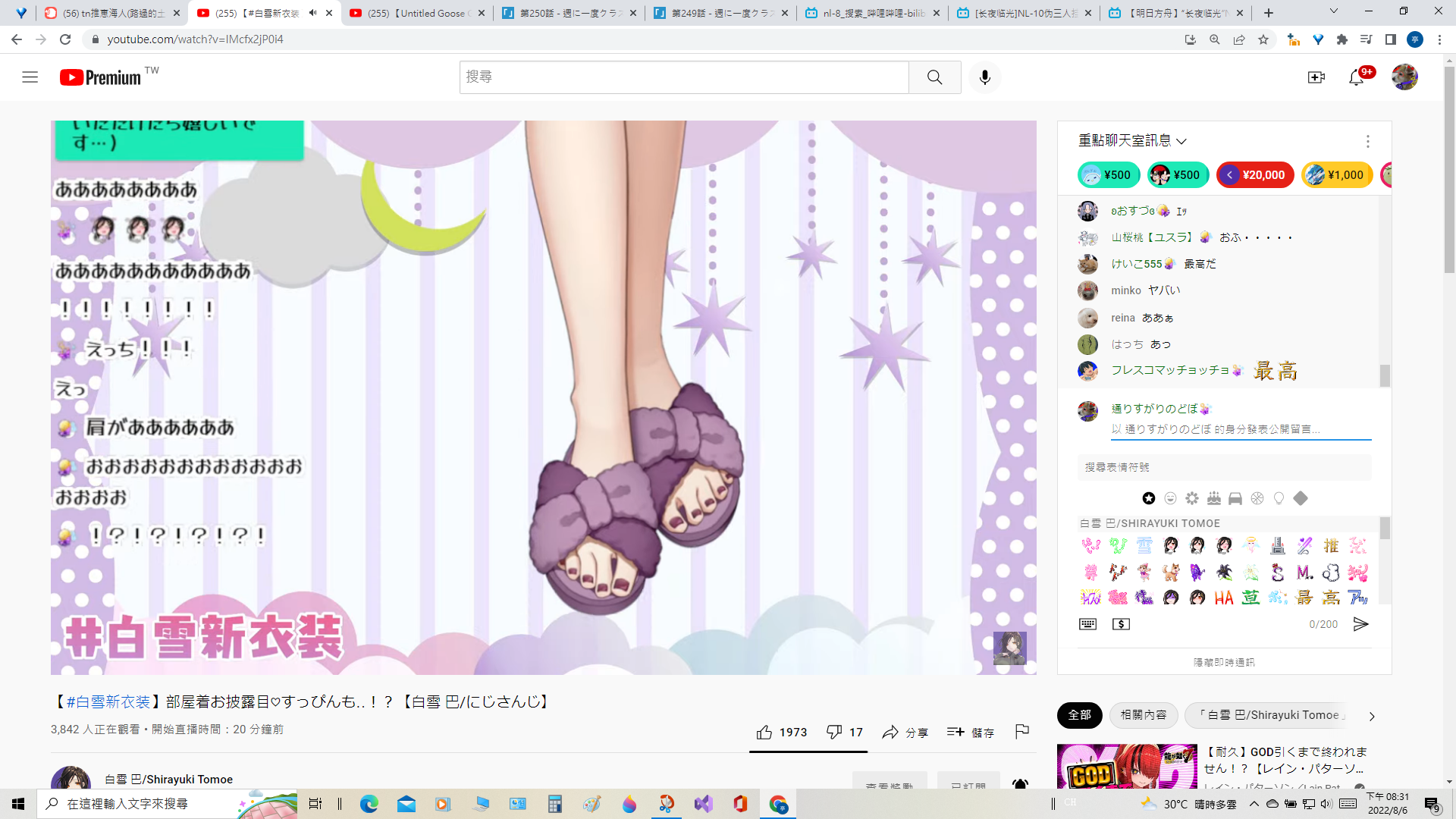Click the share page icon in address bar

[x=1239, y=39]
